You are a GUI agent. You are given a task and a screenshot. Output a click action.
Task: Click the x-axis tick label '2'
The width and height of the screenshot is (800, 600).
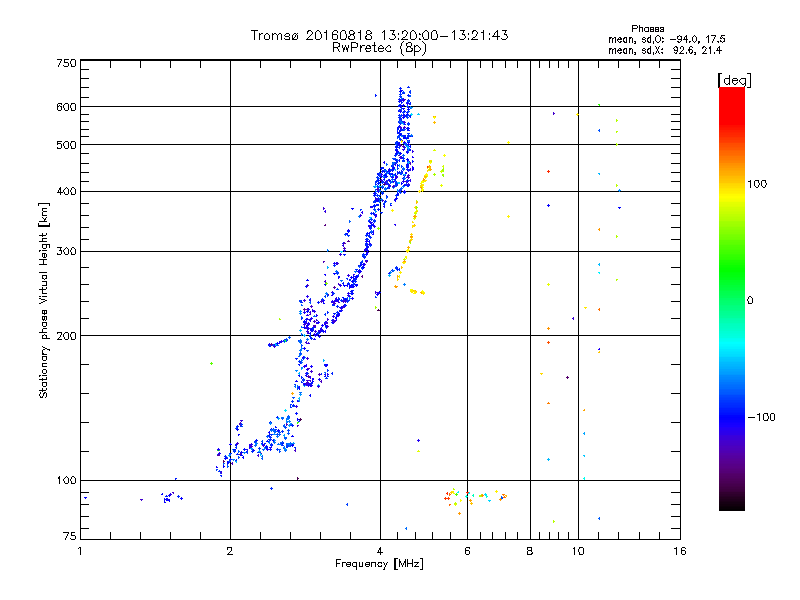[230, 551]
